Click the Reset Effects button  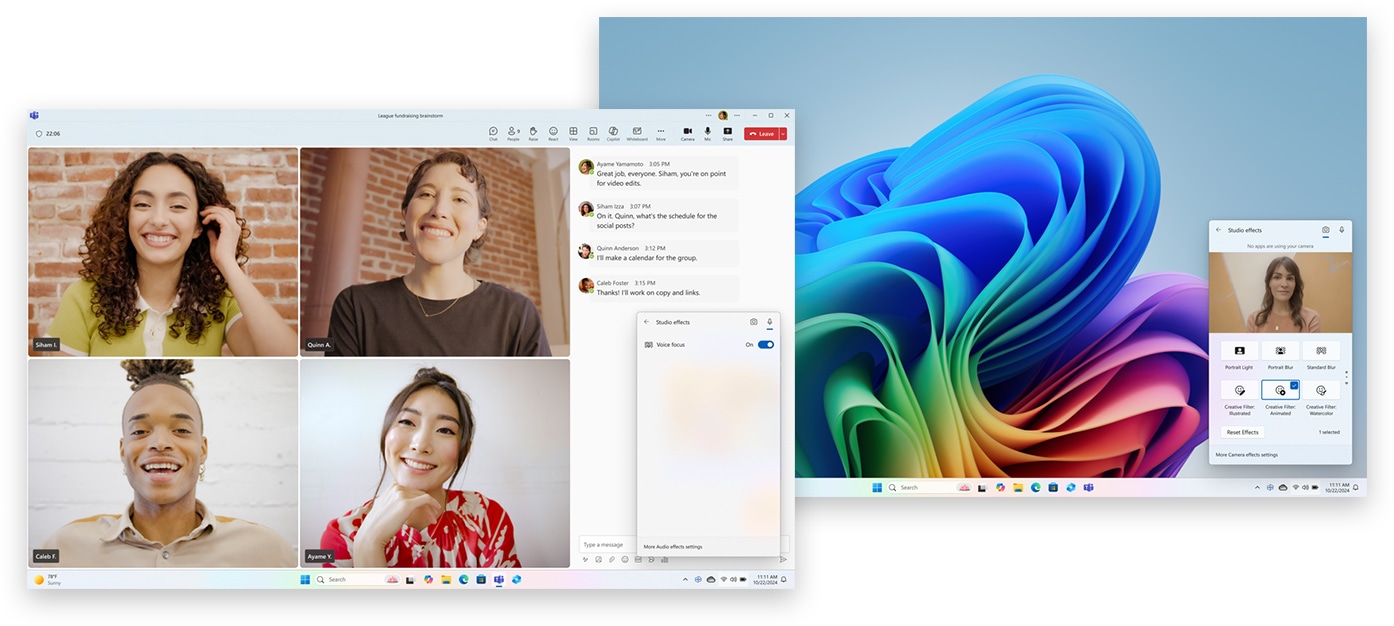[x=1243, y=432]
